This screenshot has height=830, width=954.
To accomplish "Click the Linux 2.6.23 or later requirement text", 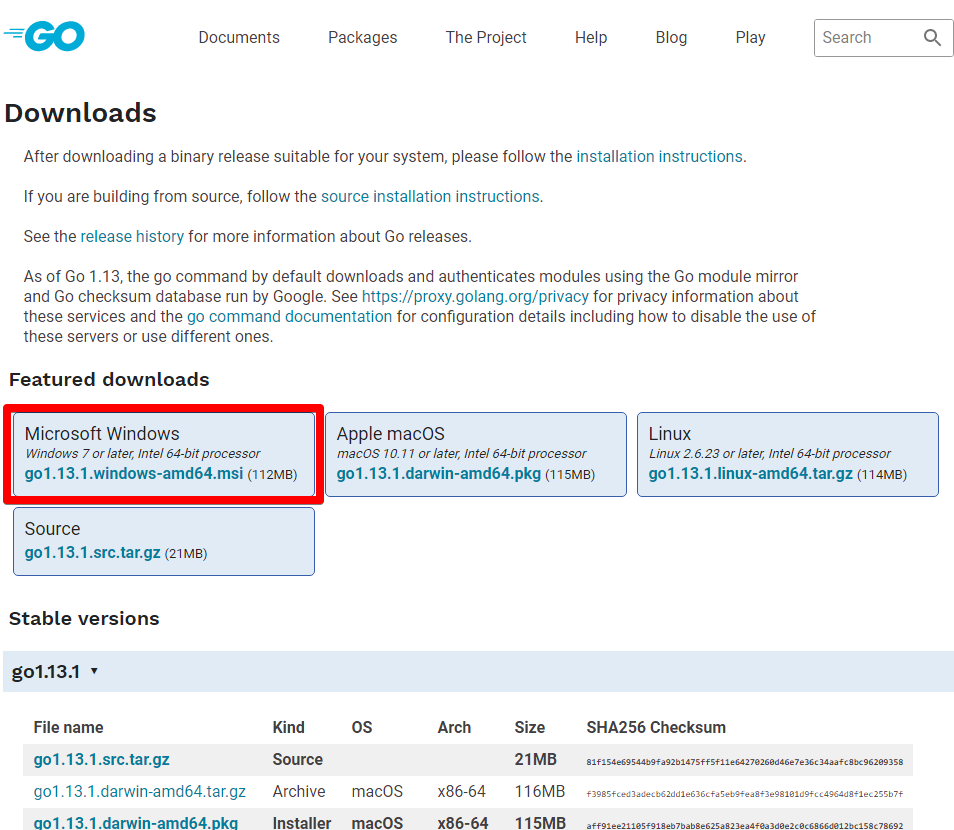I will tap(770, 453).
